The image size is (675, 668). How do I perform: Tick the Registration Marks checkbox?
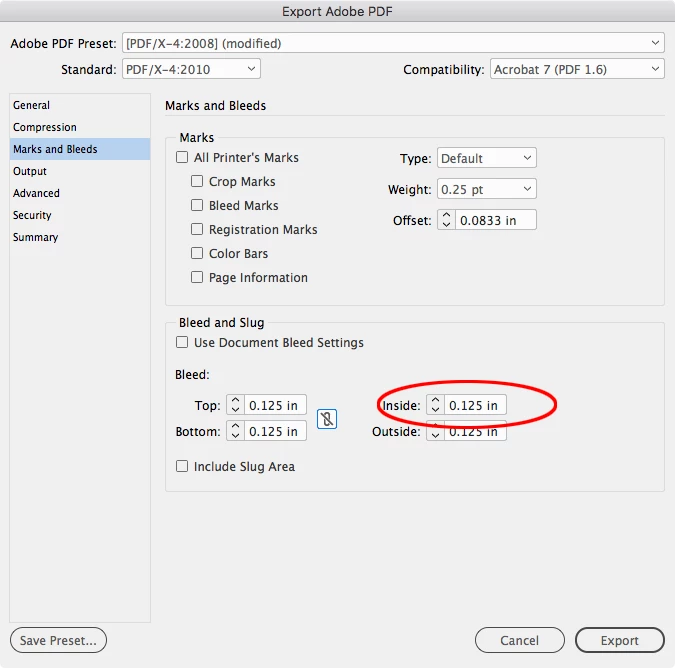pos(197,229)
